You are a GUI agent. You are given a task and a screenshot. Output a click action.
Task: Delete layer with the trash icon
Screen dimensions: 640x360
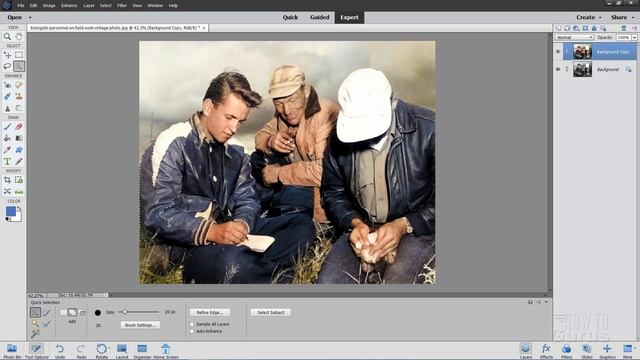coord(624,28)
